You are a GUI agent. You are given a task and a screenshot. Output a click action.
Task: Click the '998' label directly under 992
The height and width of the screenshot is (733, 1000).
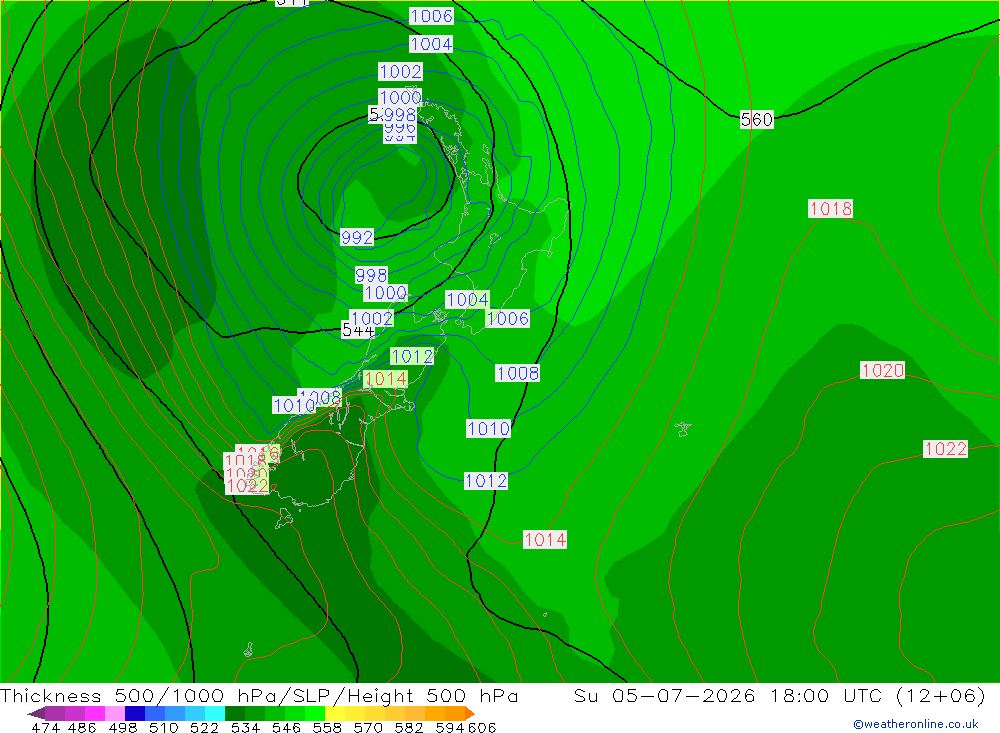pos(371,275)
